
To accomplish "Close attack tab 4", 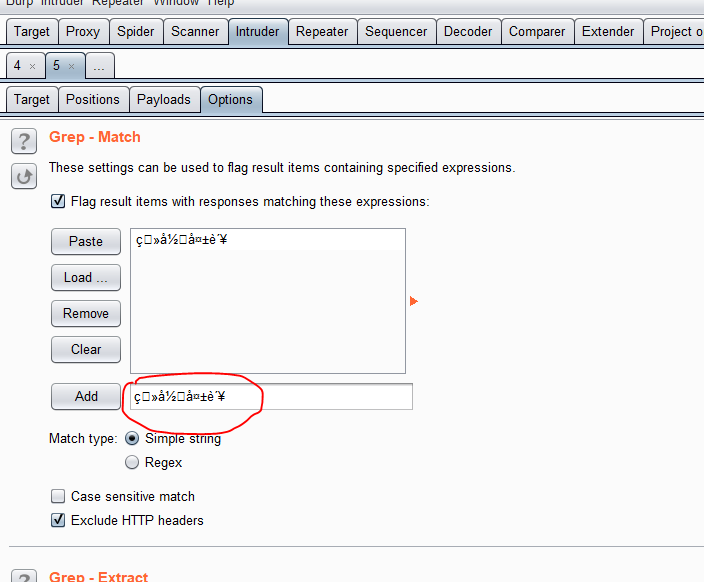I will point(32,66).
